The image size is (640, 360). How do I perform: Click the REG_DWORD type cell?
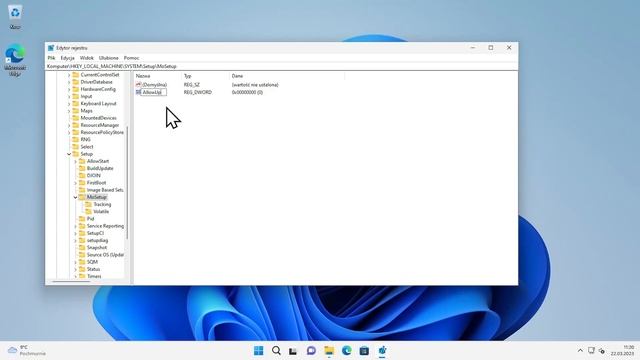point(198,92)
